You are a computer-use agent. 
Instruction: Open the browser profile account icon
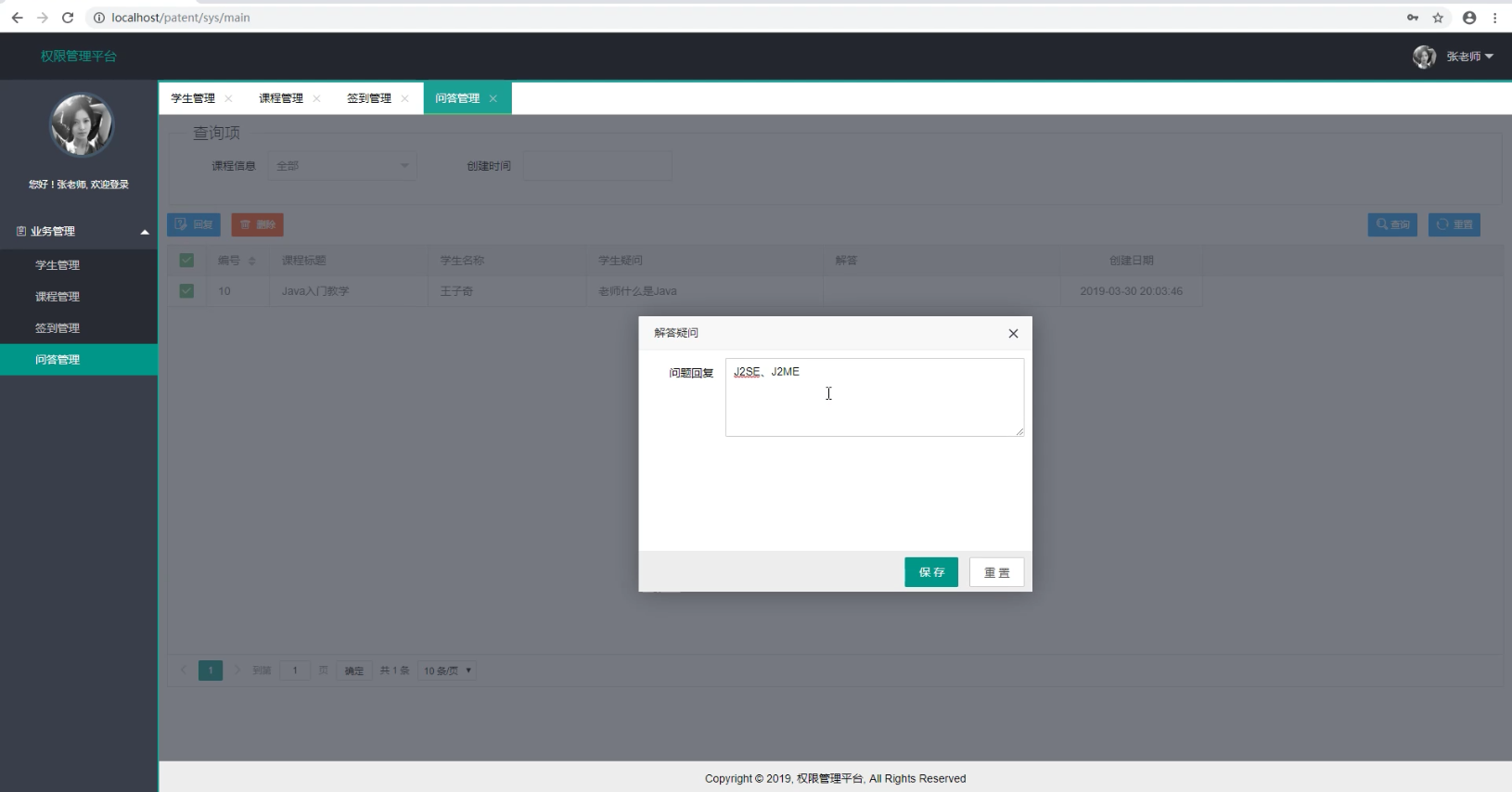pos(1469,18)
